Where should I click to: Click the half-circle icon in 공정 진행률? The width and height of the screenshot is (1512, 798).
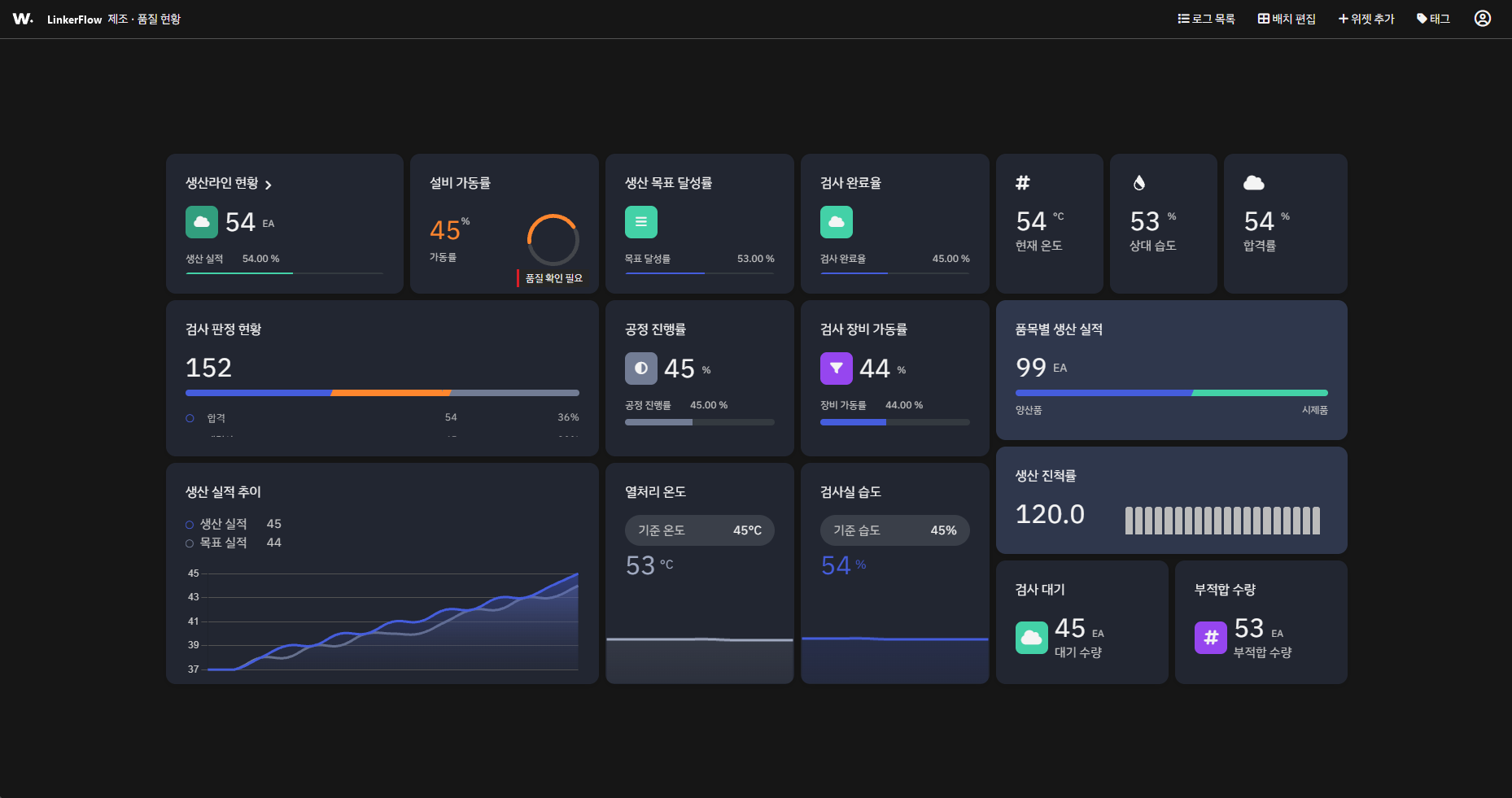(x=641, y=368)
